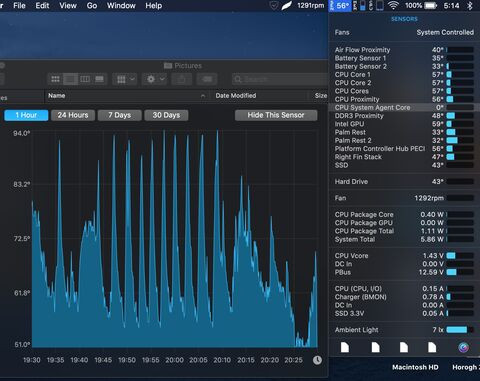The width and height of the screenshot is (480, 381).
Task: Open the Bluetooth menu bar icon
Action: click(x=470, y=6)
